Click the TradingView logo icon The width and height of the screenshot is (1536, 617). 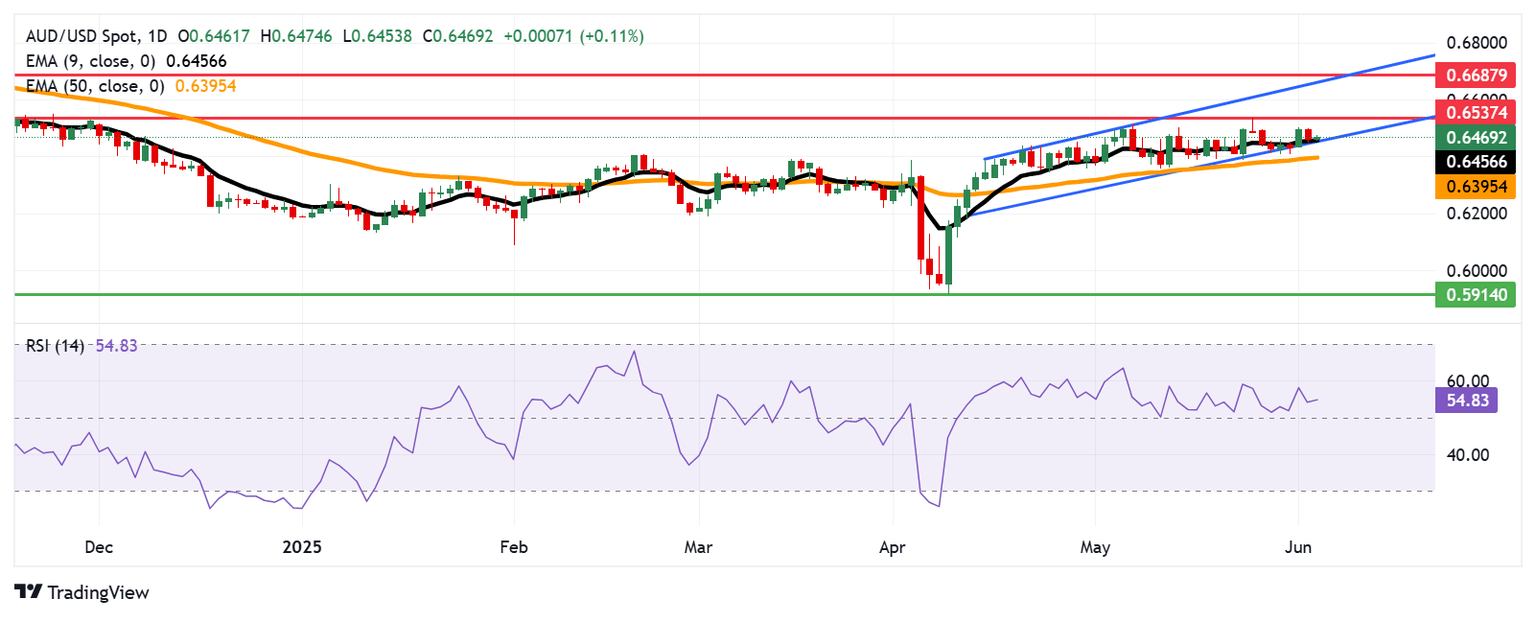tap(26, 592)
